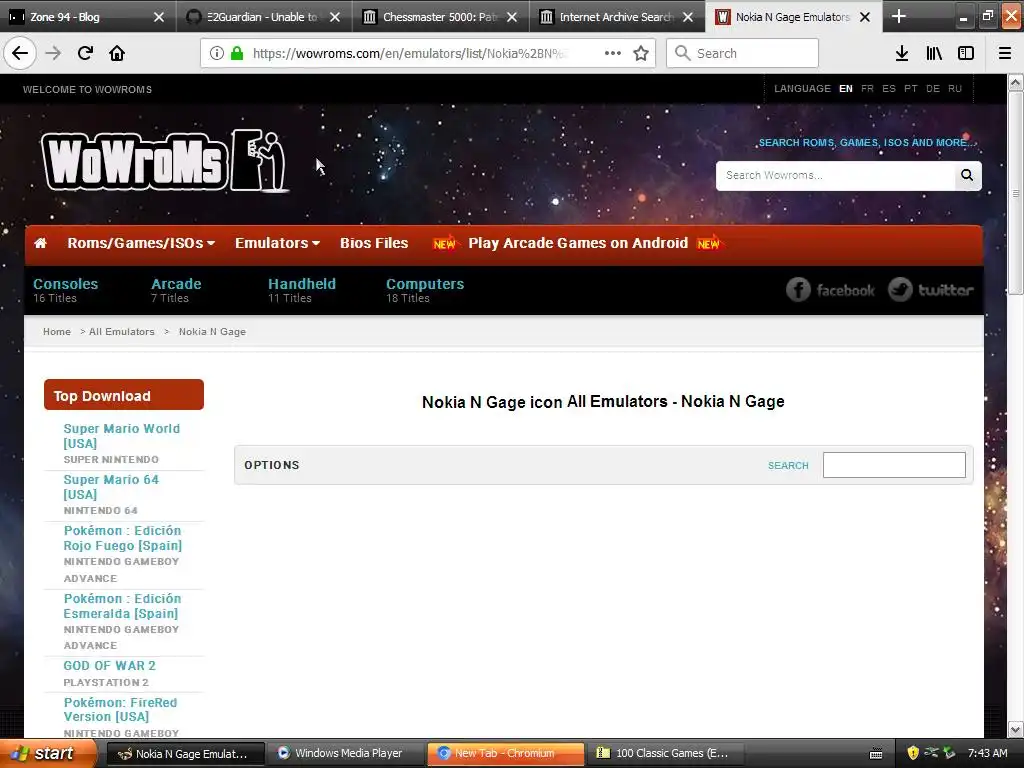Click the Wowroms search magnifier button
This screenshot has width=1024, height=768.
click(x=967, y=175)
